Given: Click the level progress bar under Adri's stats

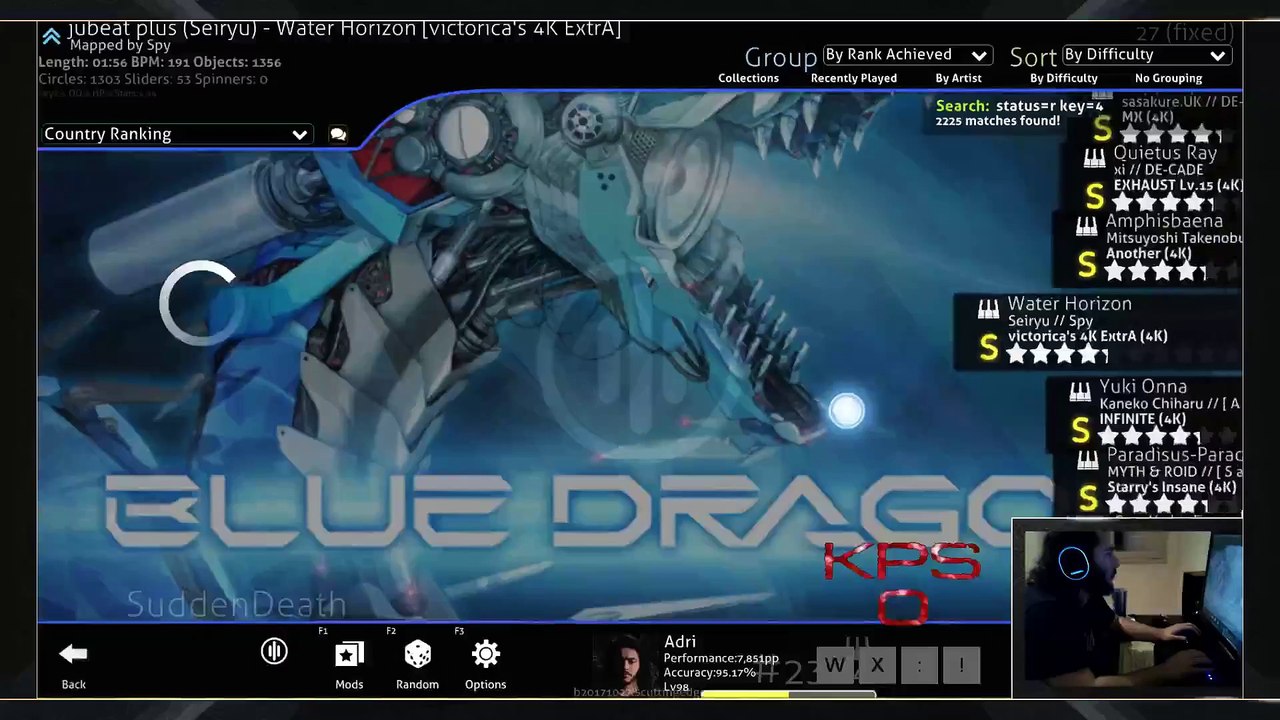Looking at the screenshot, I should [x=788, y=693].
